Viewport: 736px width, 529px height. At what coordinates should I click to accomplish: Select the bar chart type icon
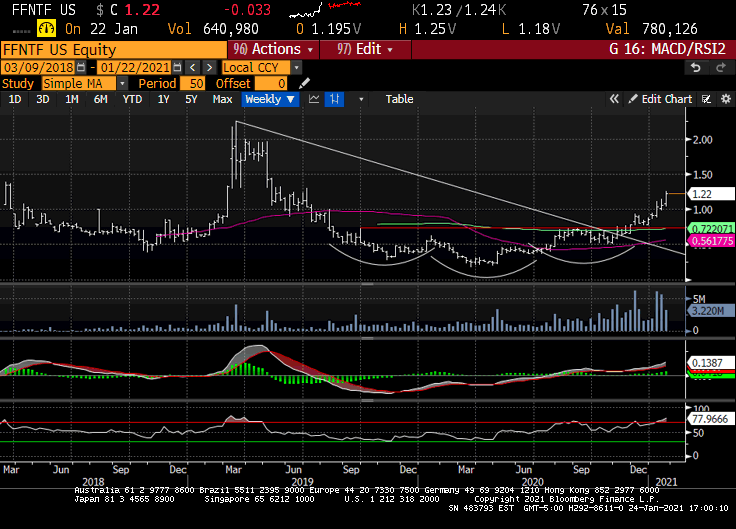[x=334, y=99]
